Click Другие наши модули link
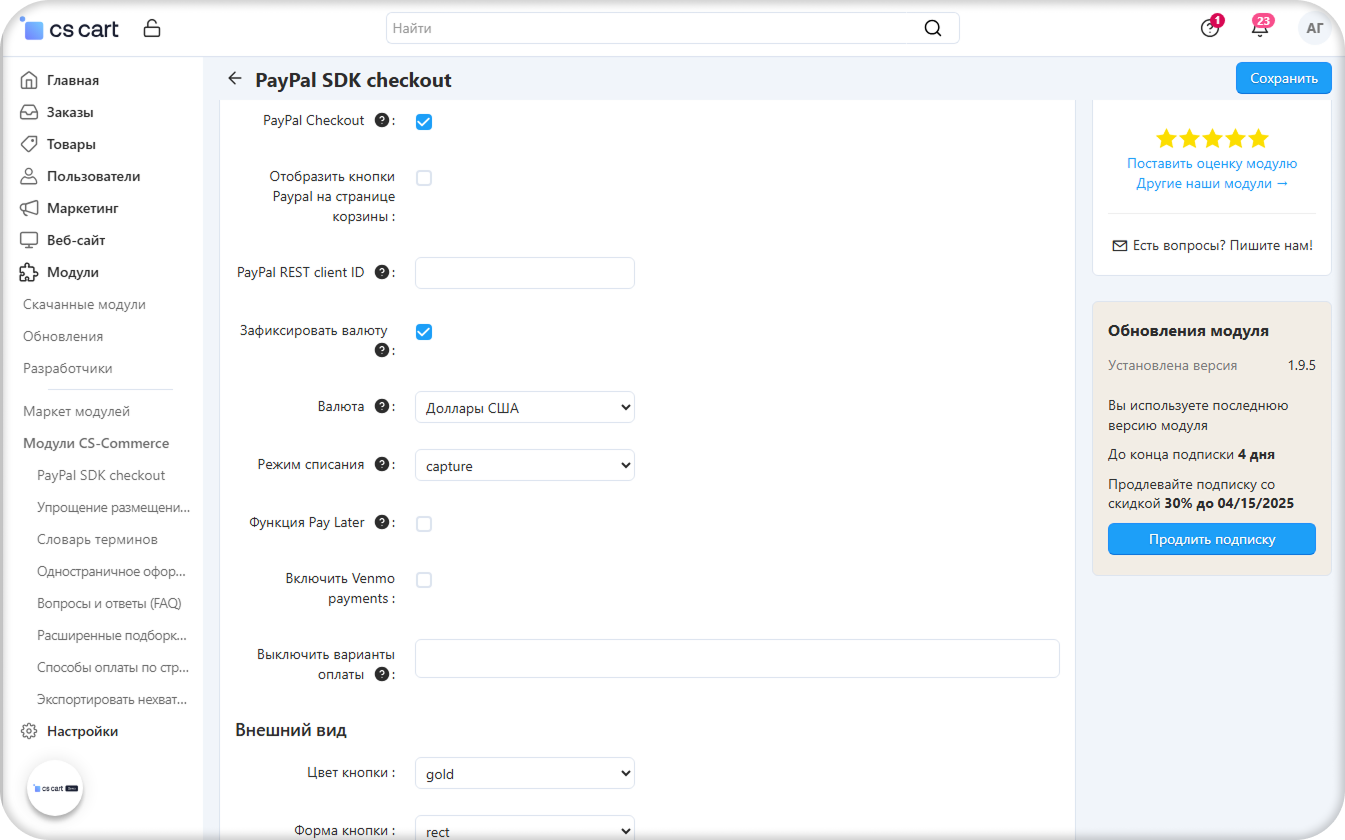Image resolution: width=1345 pixels, height=840 pixels. click(x=1212, y=183)
